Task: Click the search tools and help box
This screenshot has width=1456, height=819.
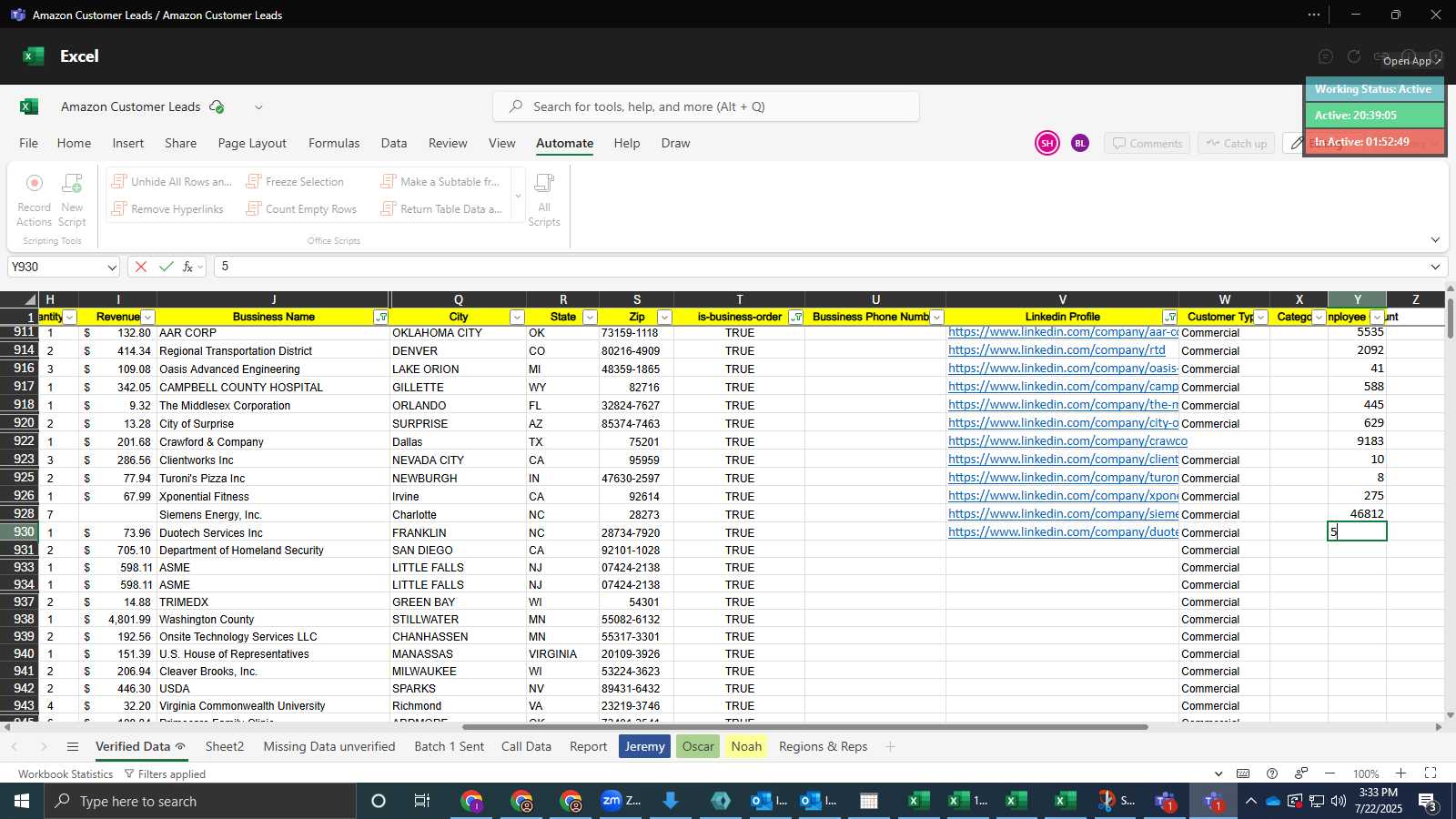Action: pyautogui.click(x=706, y=106)
